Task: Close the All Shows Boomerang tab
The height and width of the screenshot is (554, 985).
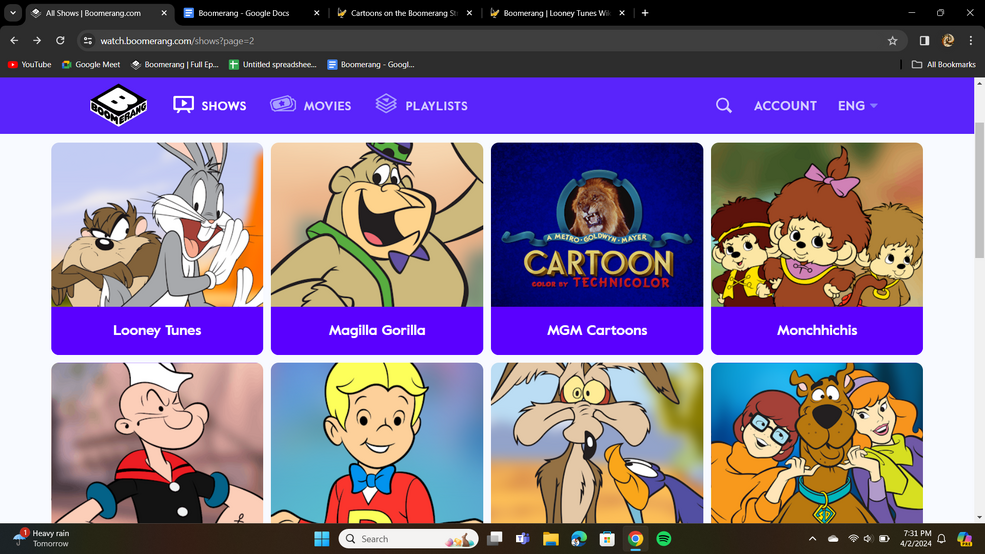Action: (x=164, y=13)
